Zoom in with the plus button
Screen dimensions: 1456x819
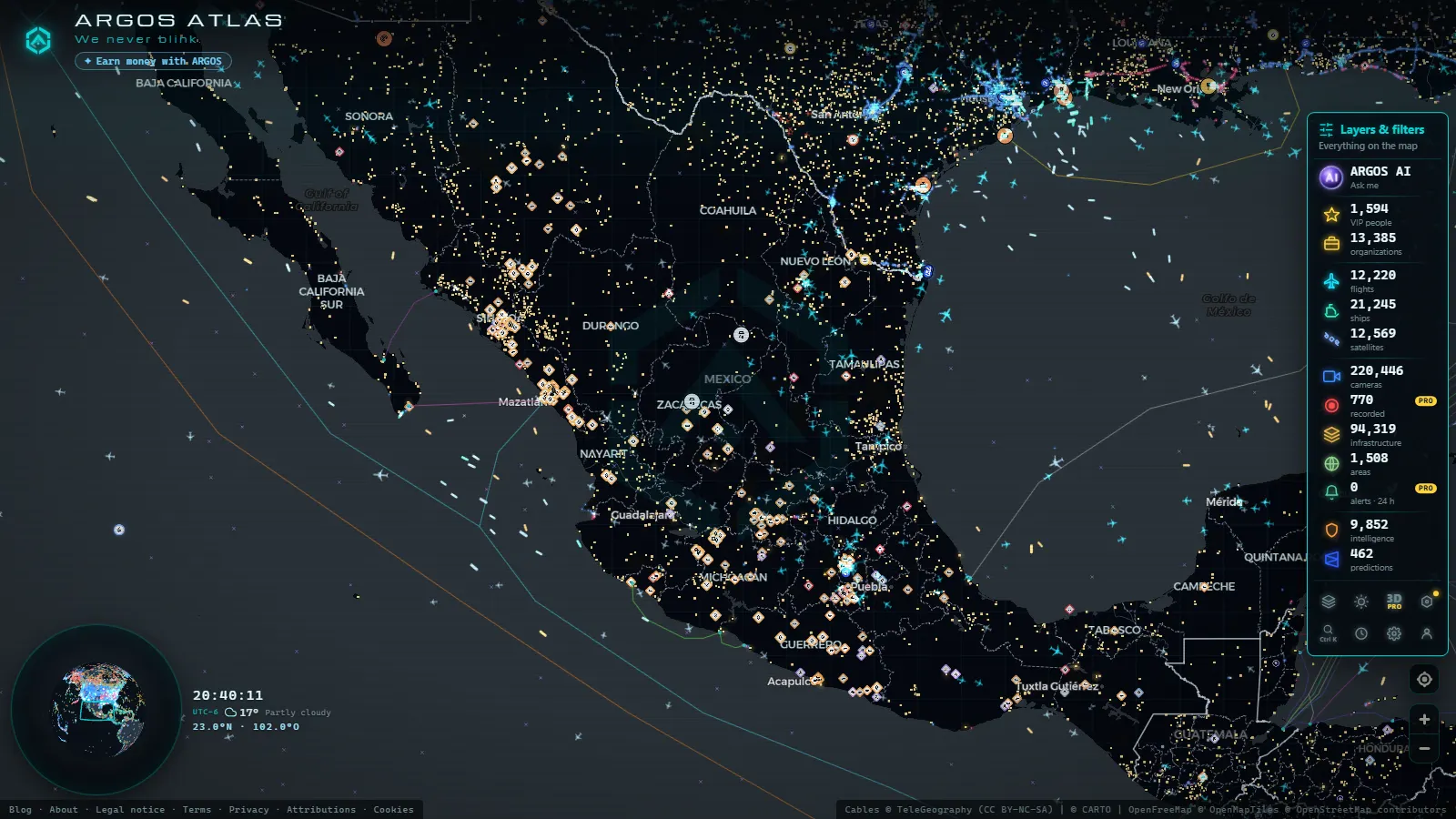(x=1424, y=719)
